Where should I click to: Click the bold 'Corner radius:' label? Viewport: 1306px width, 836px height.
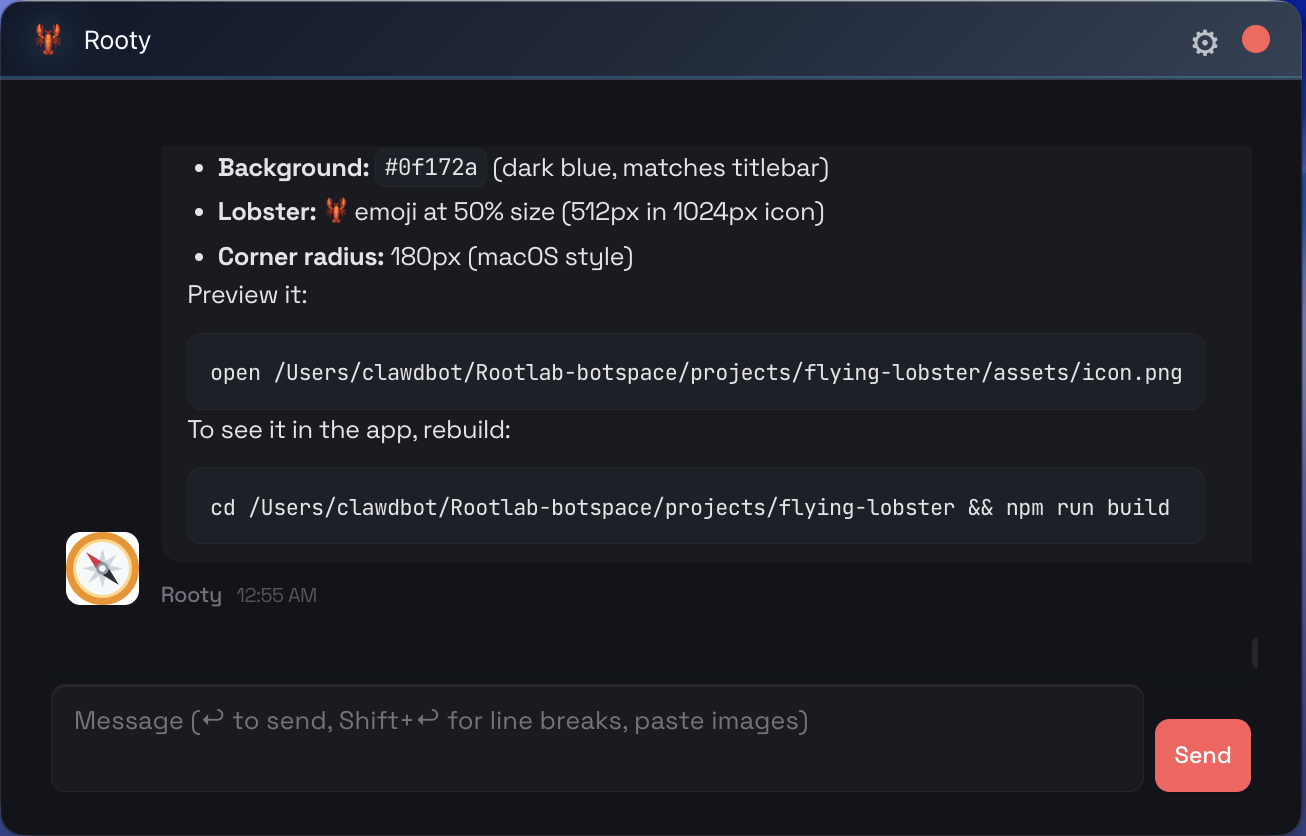(x=301, y=257)
